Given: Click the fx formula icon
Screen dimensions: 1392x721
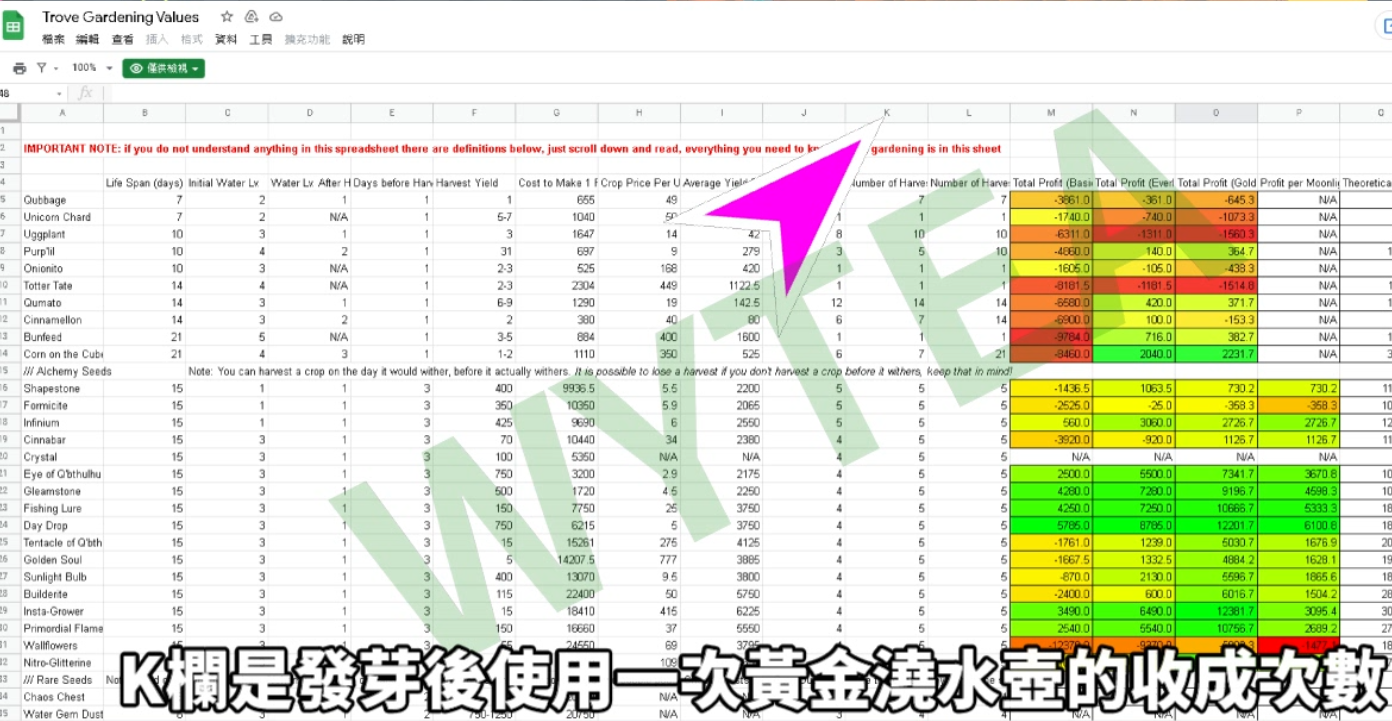Looking at the screenshot, I should tap(85, 93).
